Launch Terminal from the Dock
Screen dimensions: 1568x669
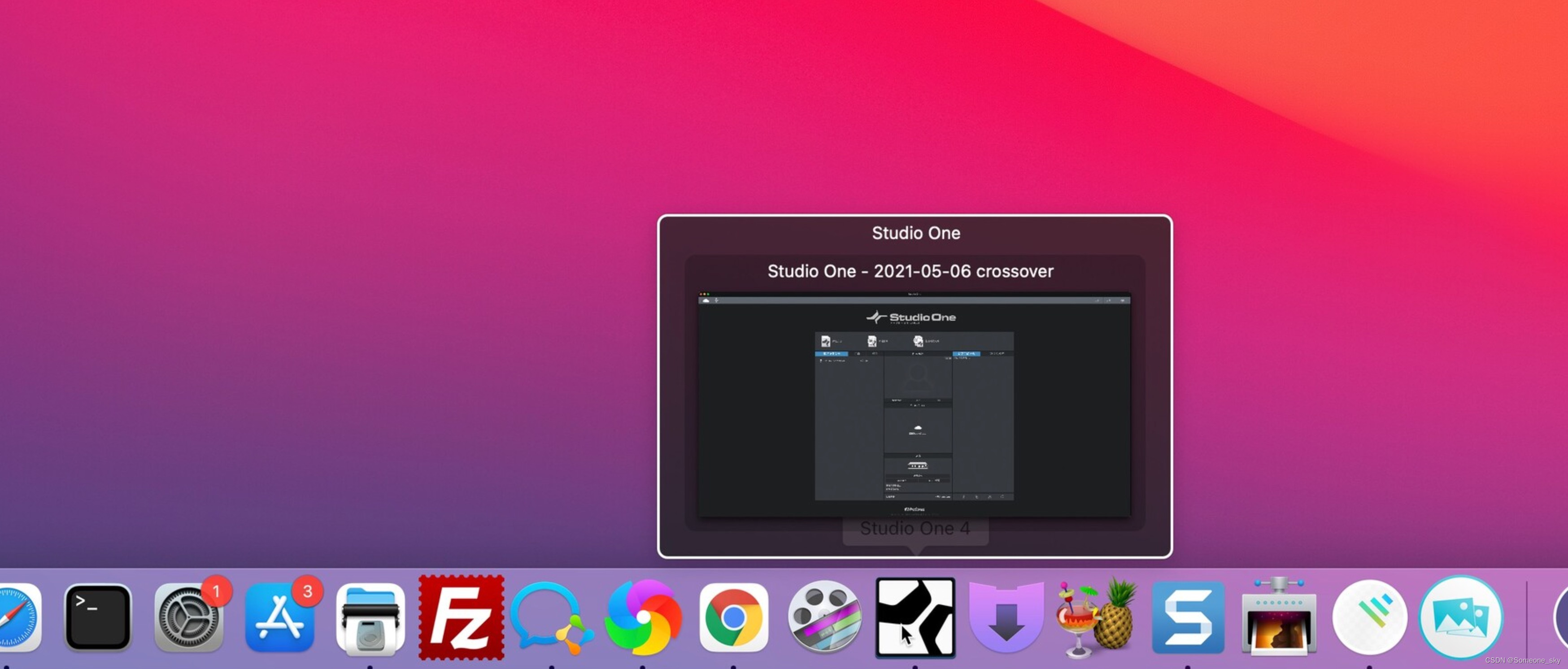(x=97, y=617)
